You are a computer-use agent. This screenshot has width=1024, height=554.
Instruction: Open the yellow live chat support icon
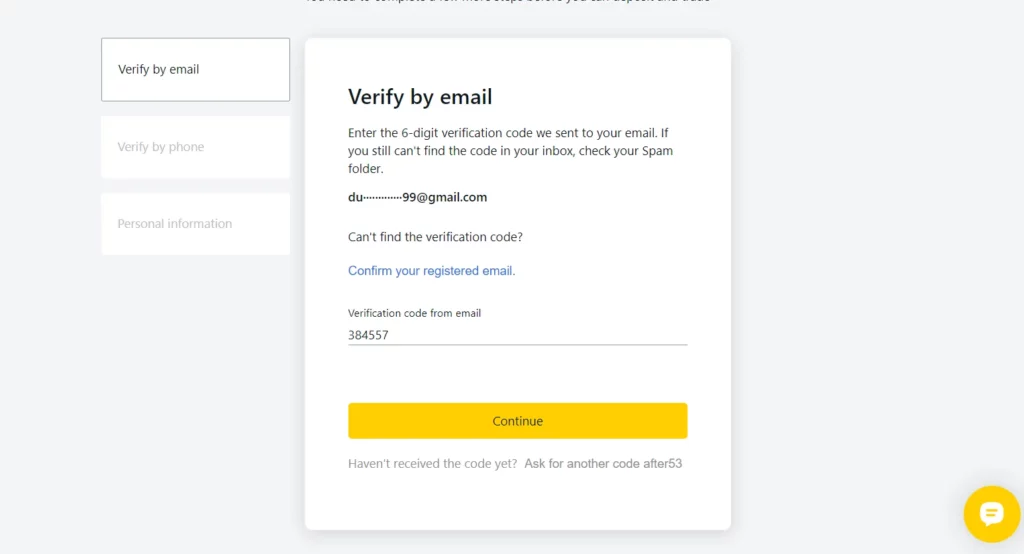(991, 514)
